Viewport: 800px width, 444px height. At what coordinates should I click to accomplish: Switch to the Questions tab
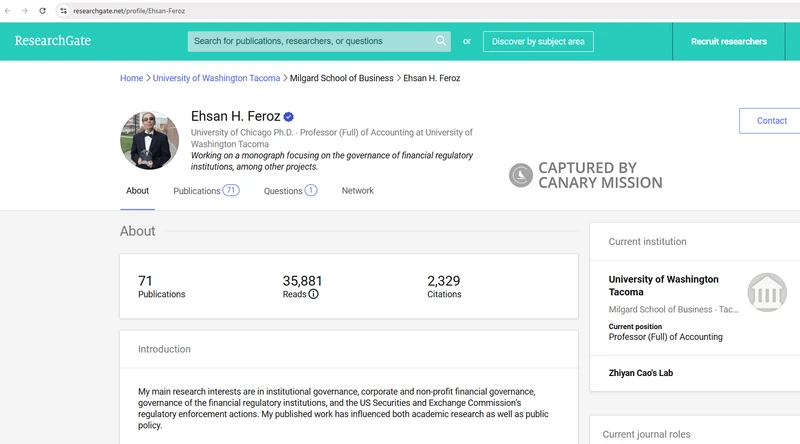(290, 191)
